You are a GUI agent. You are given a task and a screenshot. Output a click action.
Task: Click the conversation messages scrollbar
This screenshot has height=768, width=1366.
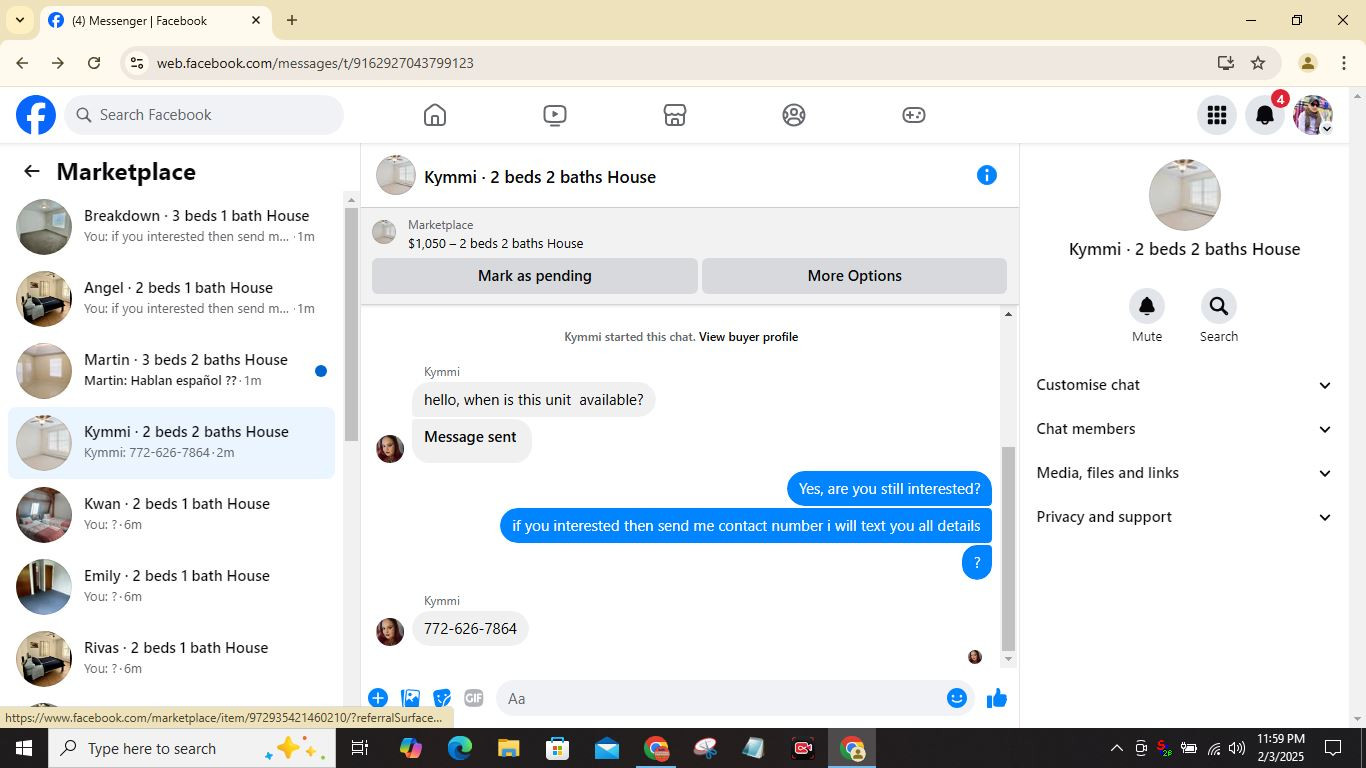1008,548
